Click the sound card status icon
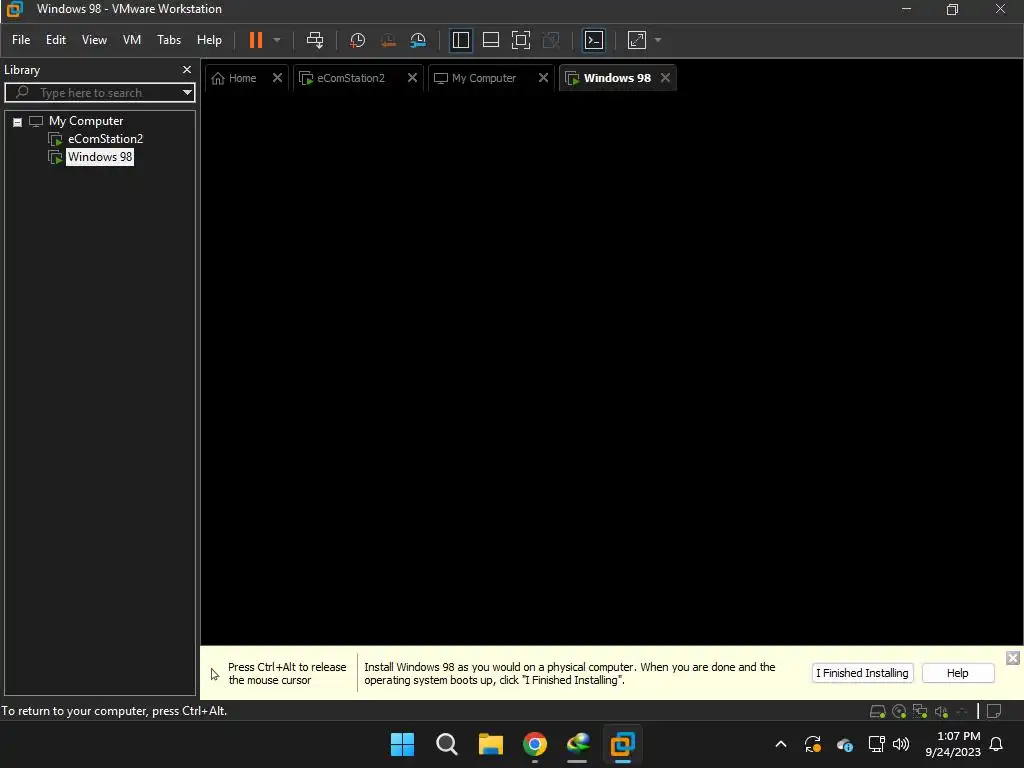The width and height of the screenshot is (1024, 768). 941,711
